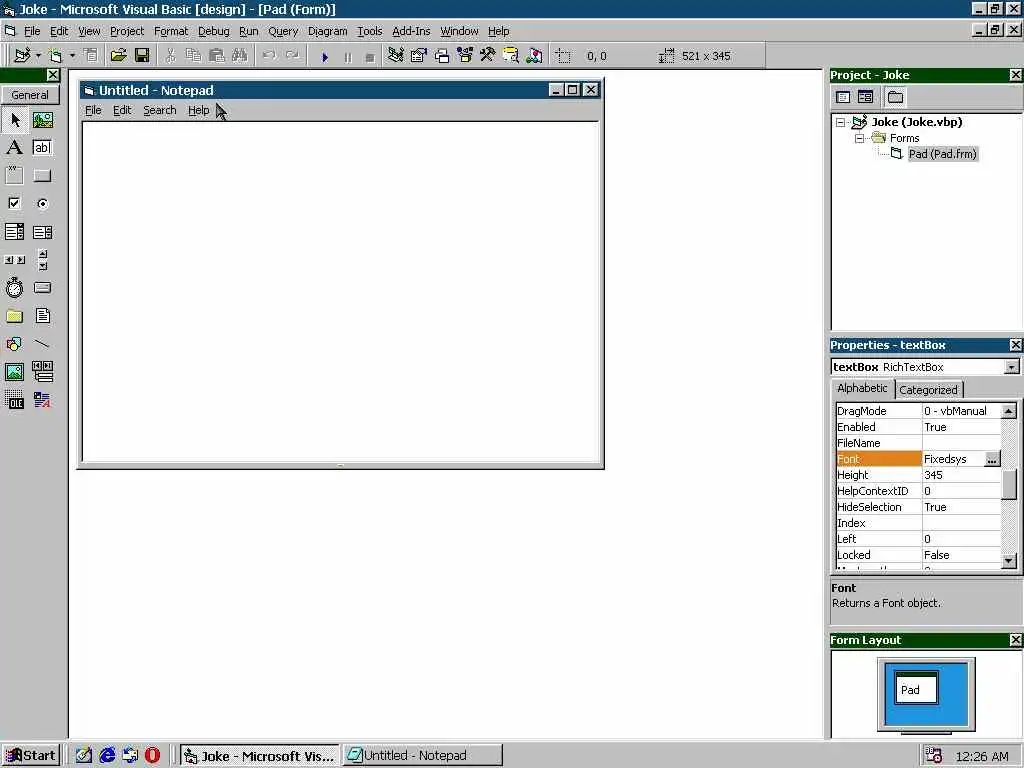Select the ListBox control tool
This screenshot has width=1024, height=768.
point(42,231)
